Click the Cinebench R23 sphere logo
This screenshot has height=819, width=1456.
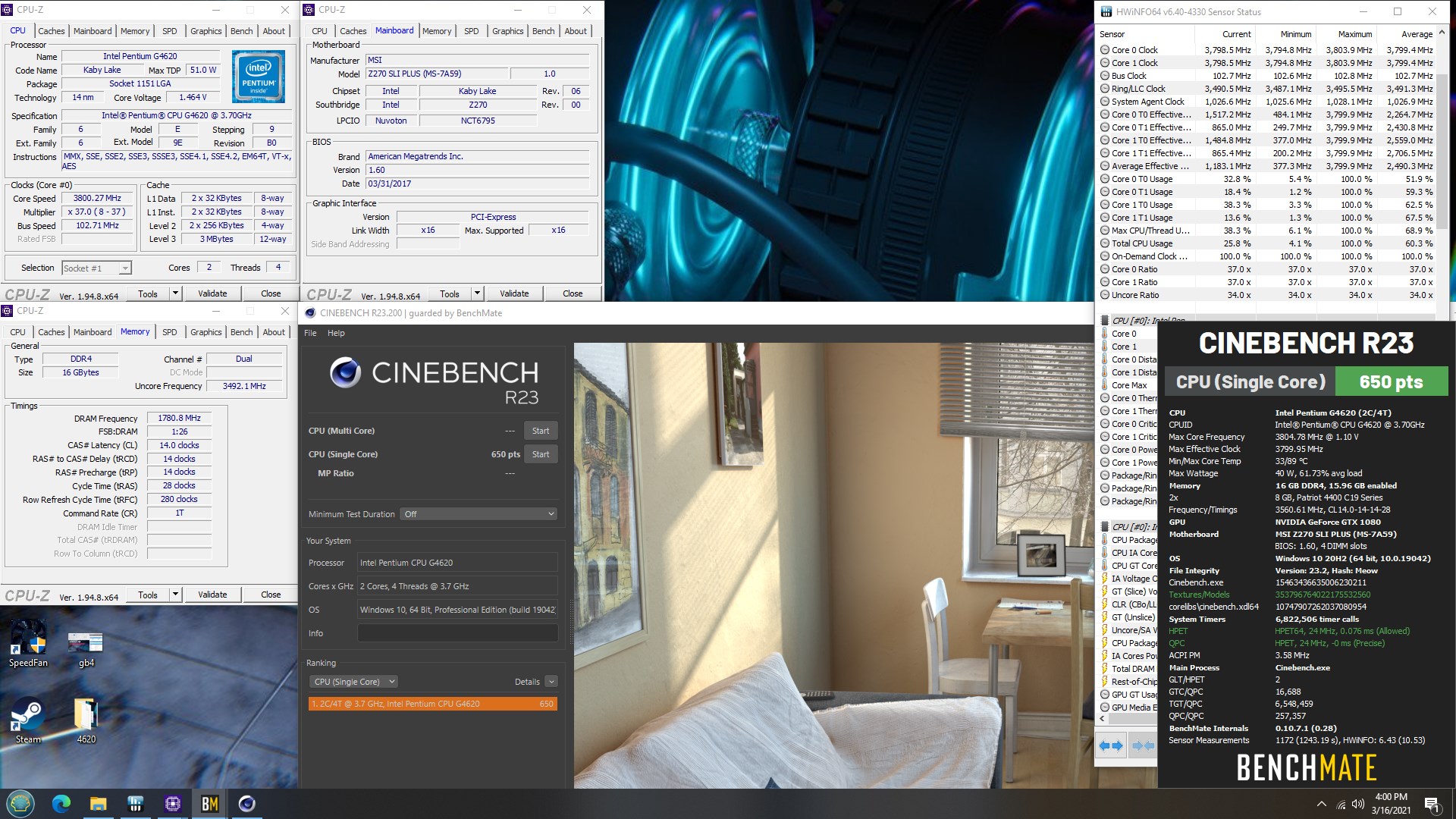click(x=345, y=372)
